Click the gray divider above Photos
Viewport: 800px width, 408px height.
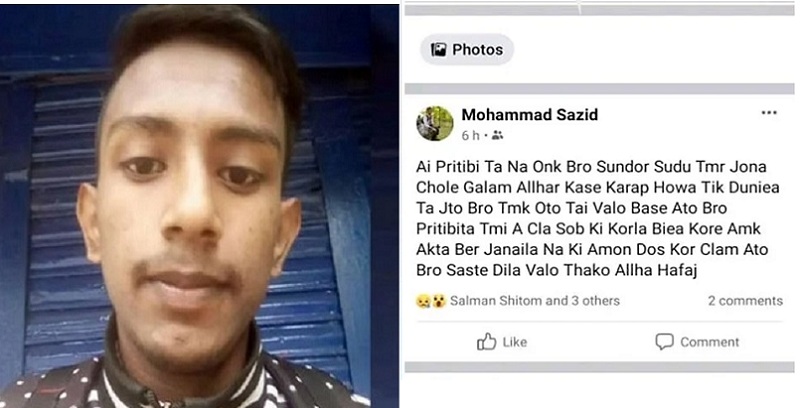click(599, 10)
